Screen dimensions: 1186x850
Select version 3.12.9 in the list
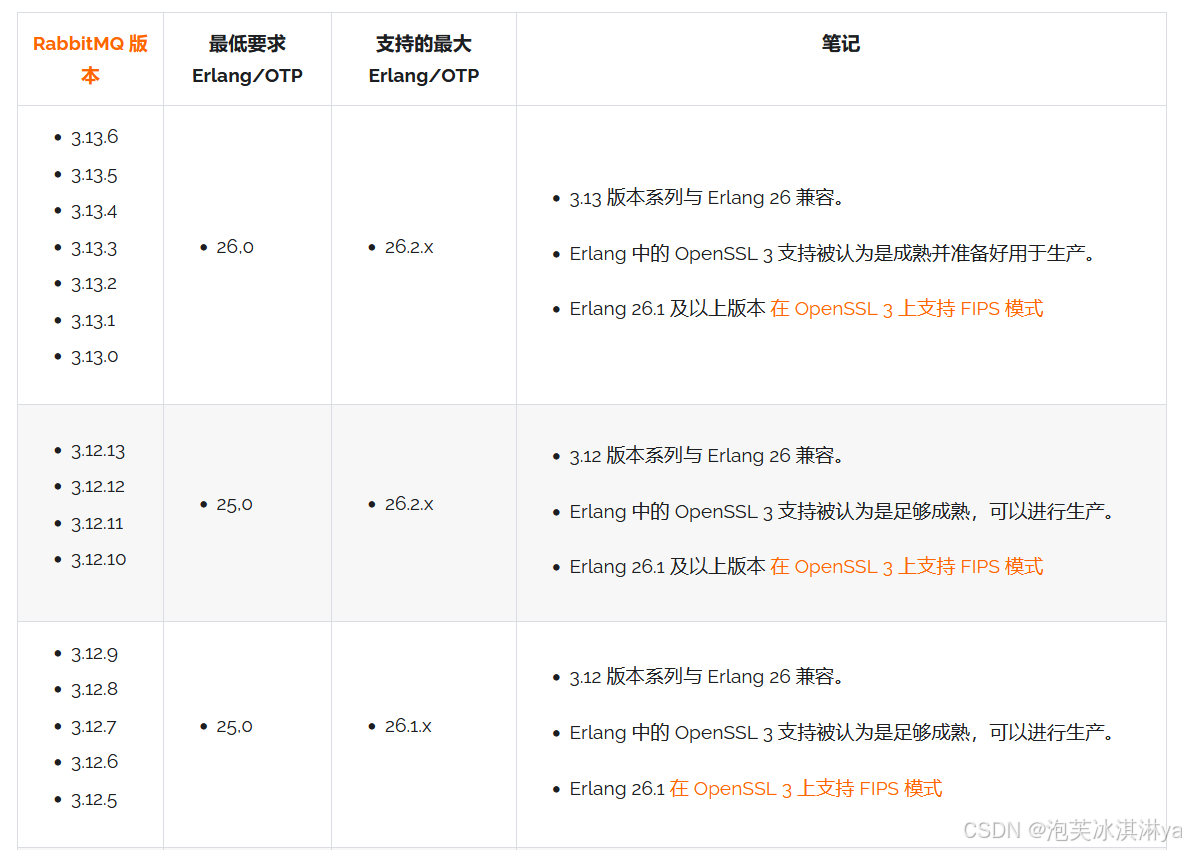(95, 653)
